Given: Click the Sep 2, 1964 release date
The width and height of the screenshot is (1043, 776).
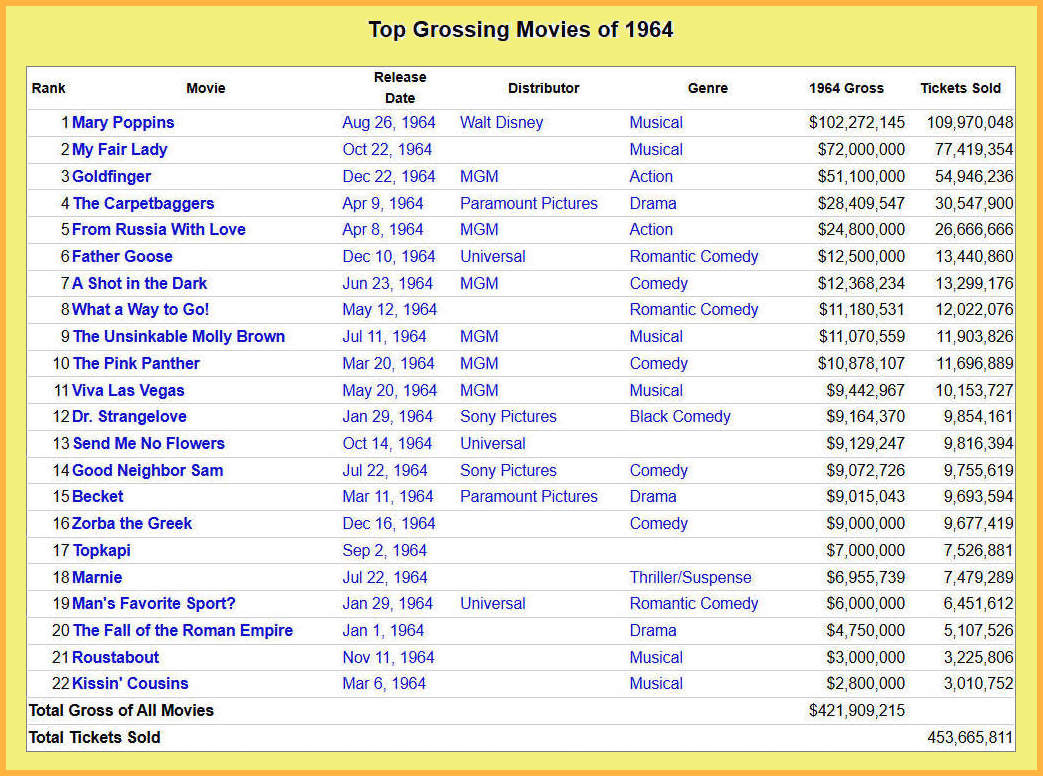Looking at the screenshot, I should [x=384, y=551].
